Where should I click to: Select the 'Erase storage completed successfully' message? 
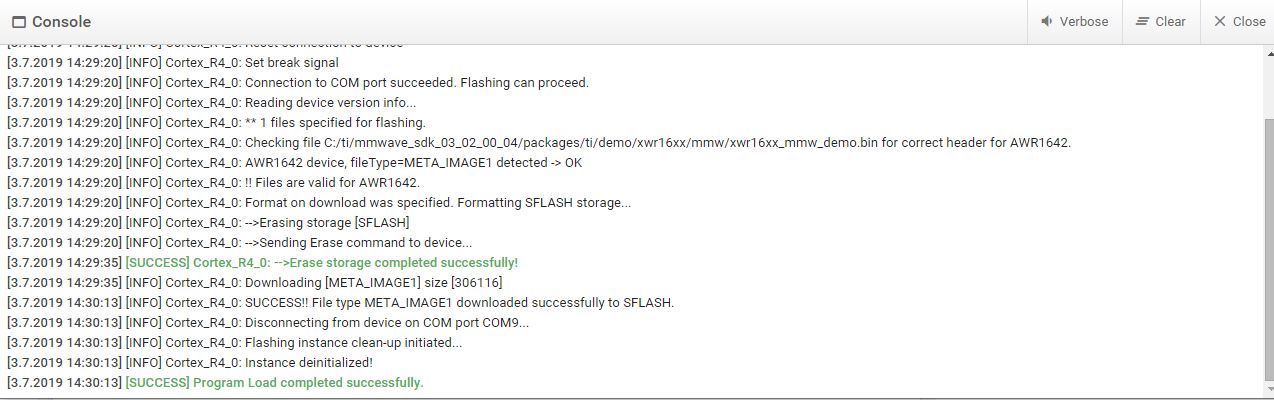[262, 263]
